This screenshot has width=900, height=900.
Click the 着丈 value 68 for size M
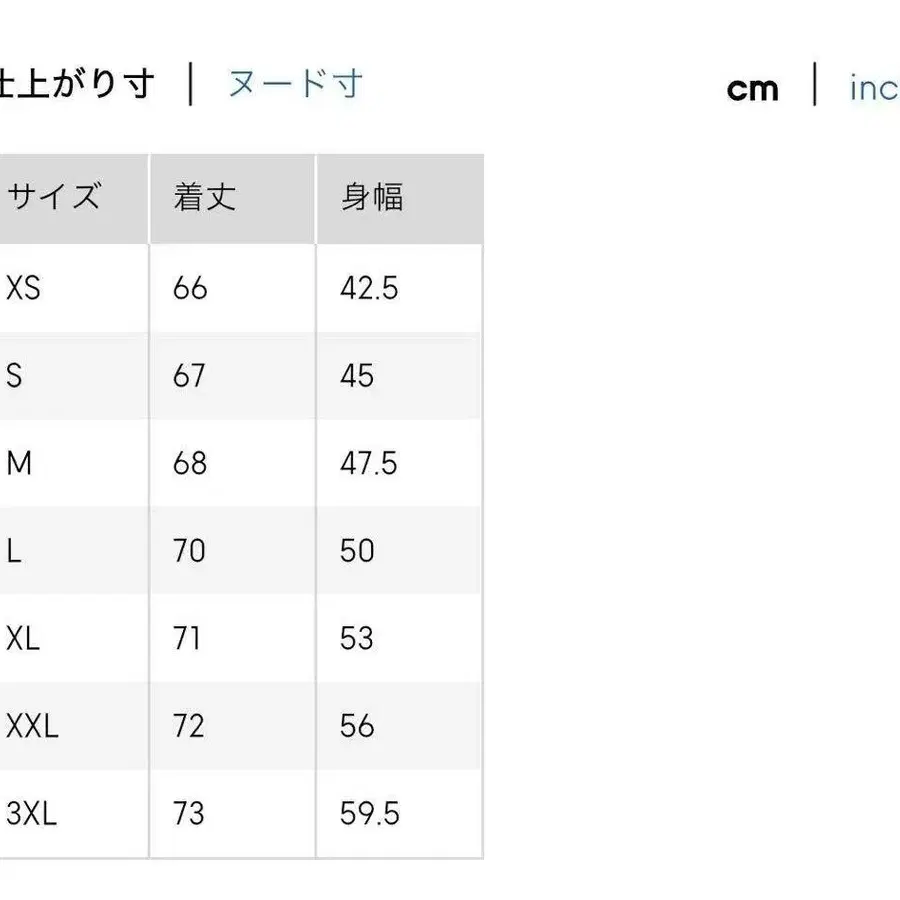187,463
